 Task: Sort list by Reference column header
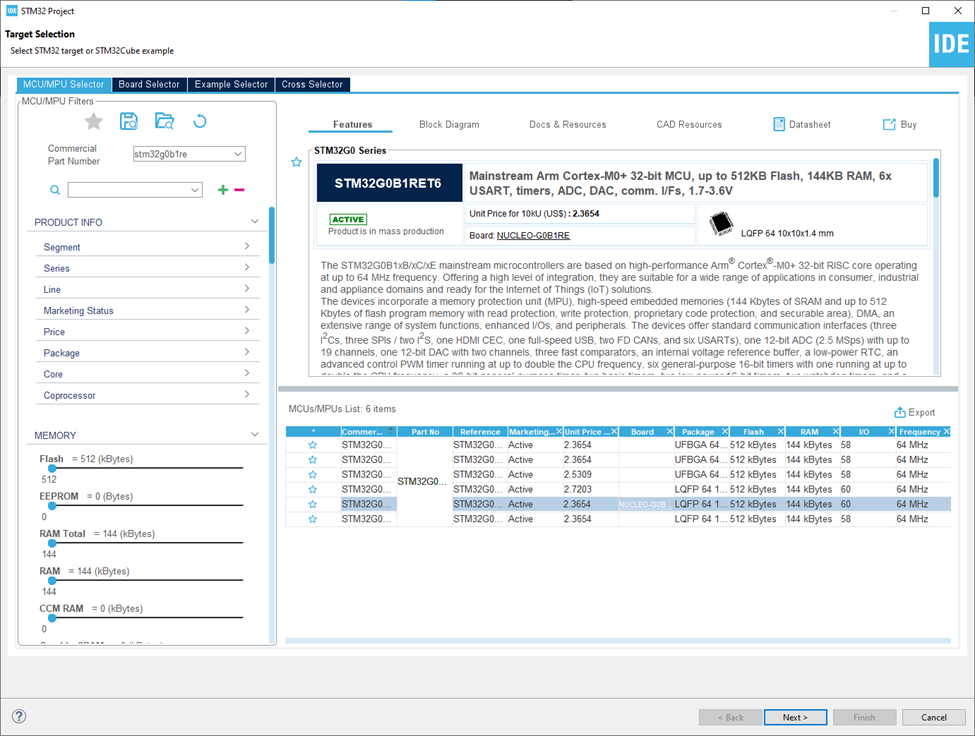[479, 431]
